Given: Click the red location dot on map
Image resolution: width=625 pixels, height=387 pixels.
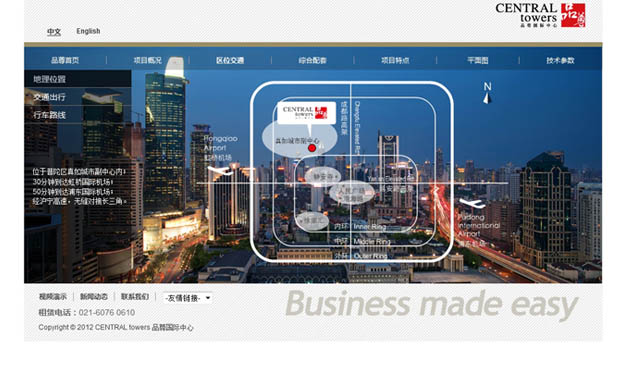Looking at the screenshot, I should pos(312,148).
